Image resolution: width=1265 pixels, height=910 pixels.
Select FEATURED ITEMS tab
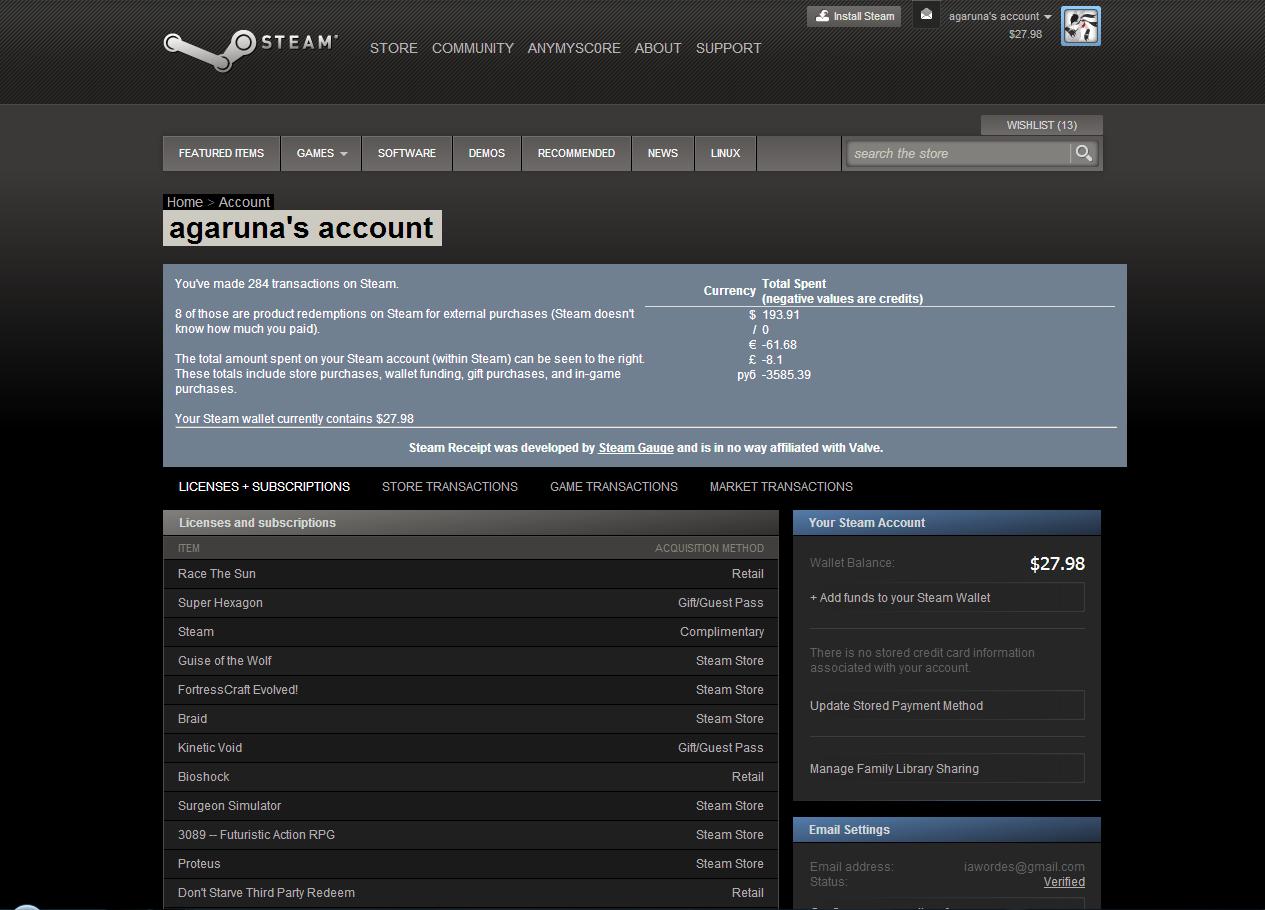(221, 153)
